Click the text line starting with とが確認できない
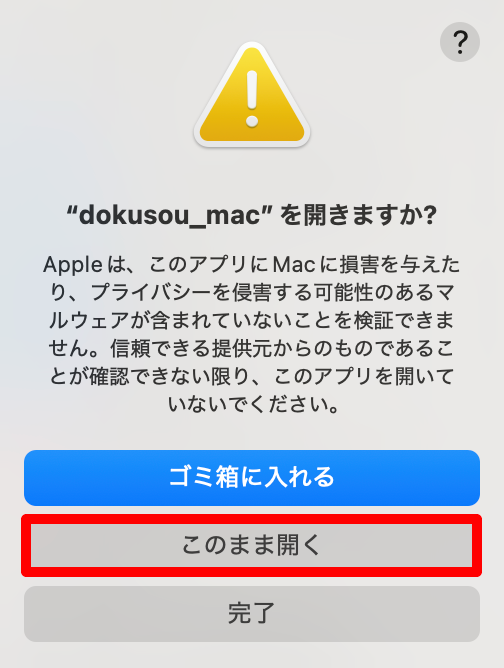 click(x=252, y=377)
